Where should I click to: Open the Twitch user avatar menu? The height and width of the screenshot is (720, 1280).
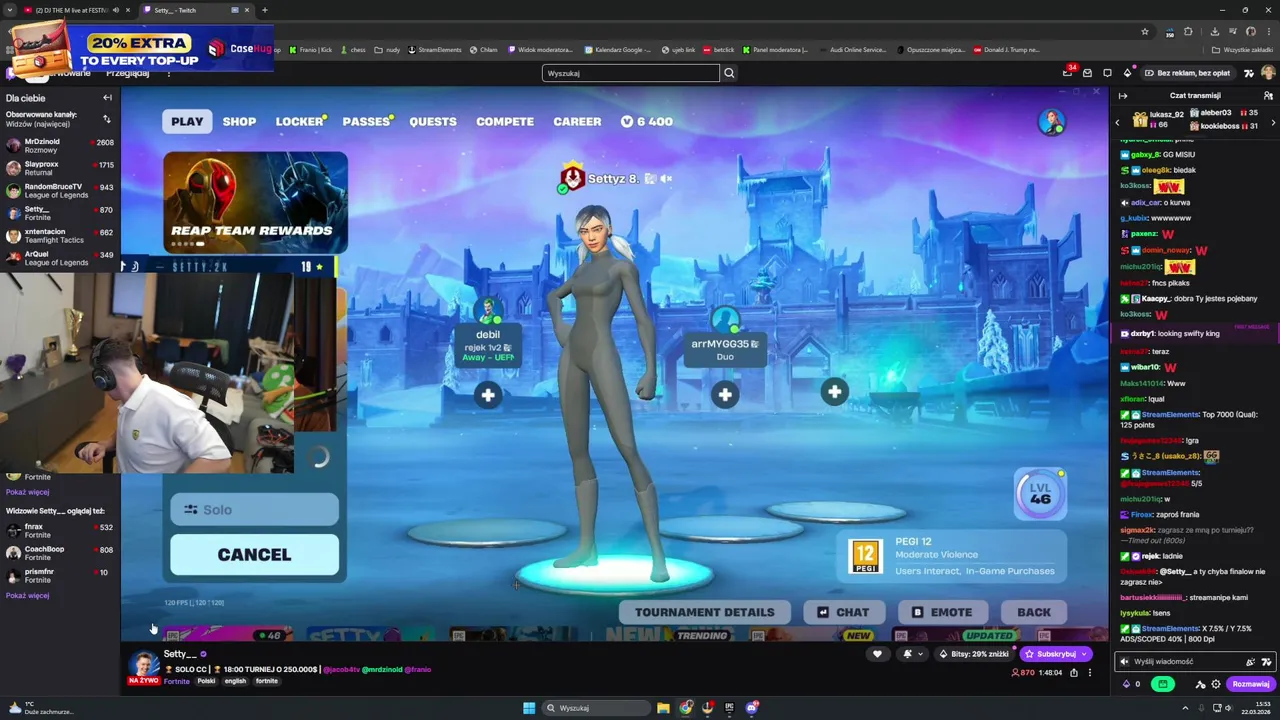1267,73
